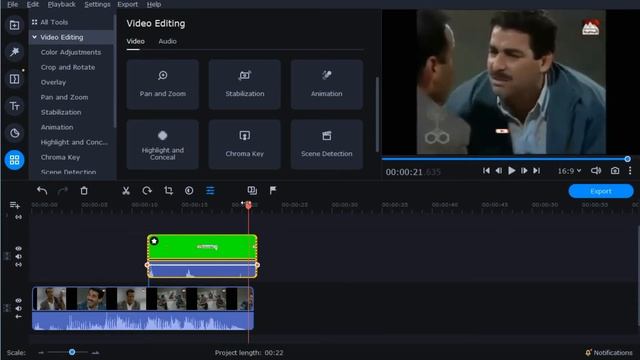Open Color adjustments circle icon in toolbar

pos(189,191)
